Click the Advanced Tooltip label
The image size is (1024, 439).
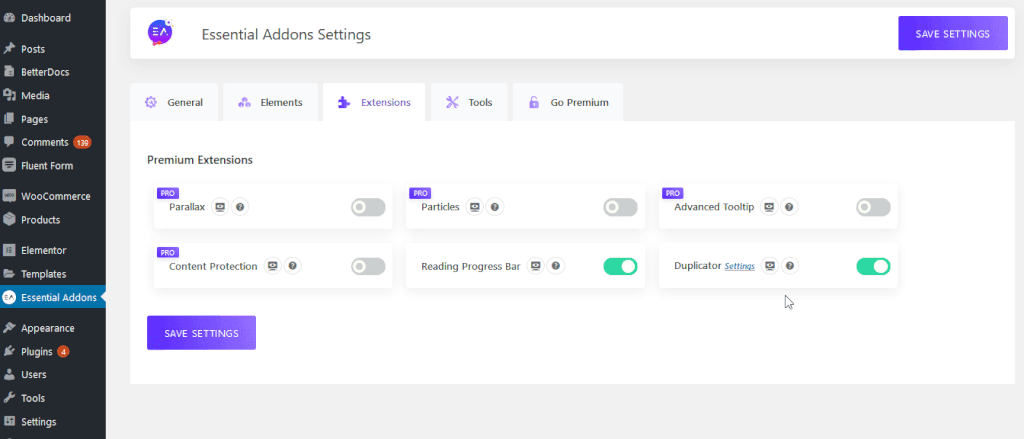point(714,207)
